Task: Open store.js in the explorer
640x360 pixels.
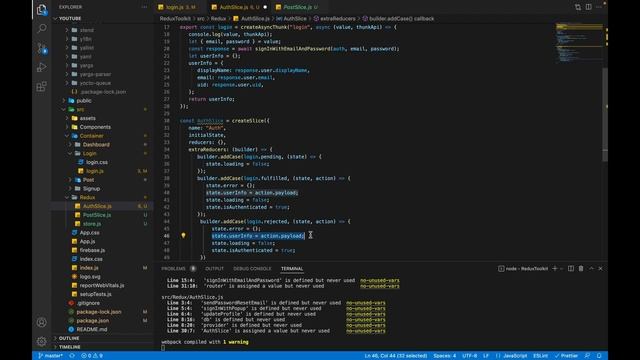Action: click(92, 224)
